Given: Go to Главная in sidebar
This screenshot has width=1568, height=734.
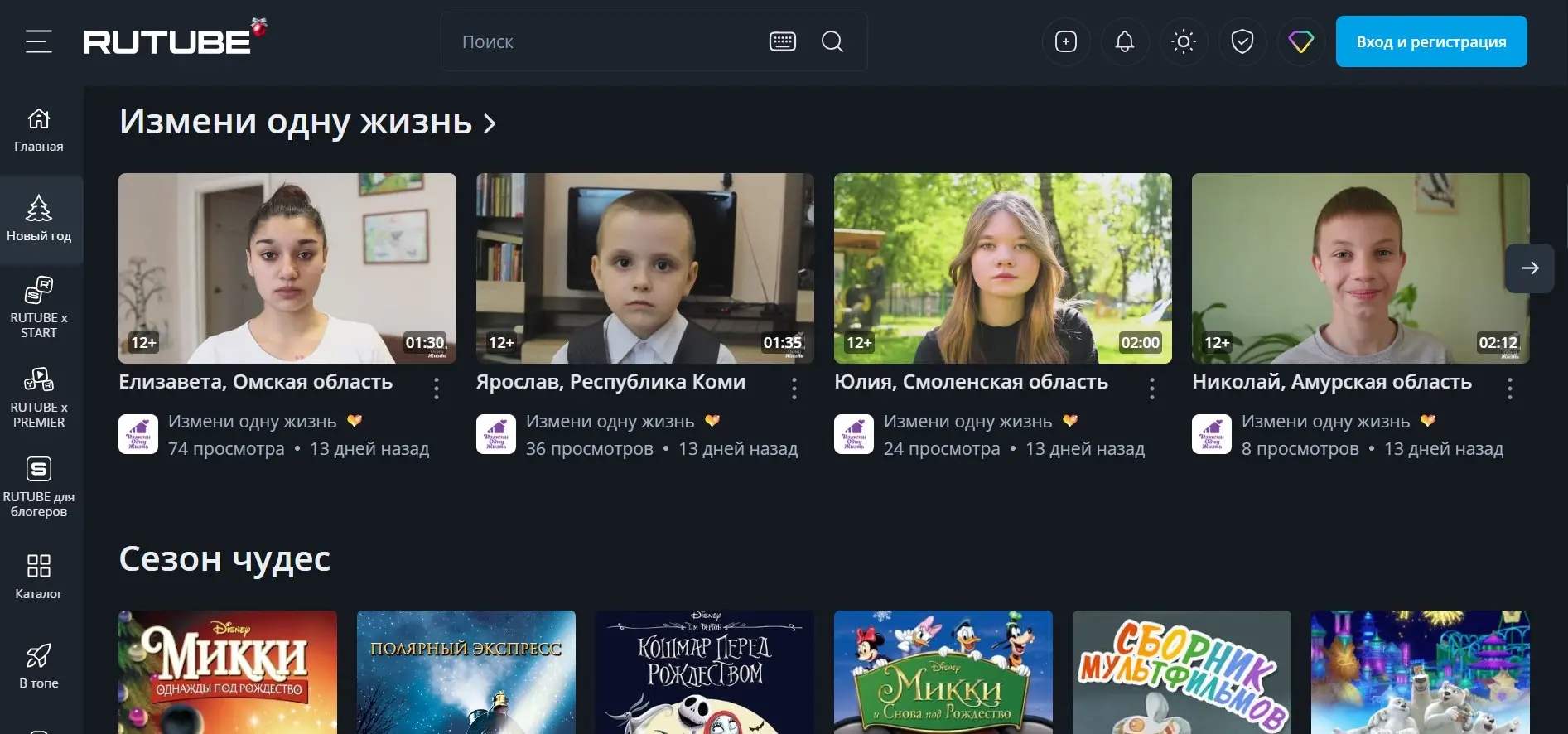Looking at the screenshot, I should click(39, 131).
